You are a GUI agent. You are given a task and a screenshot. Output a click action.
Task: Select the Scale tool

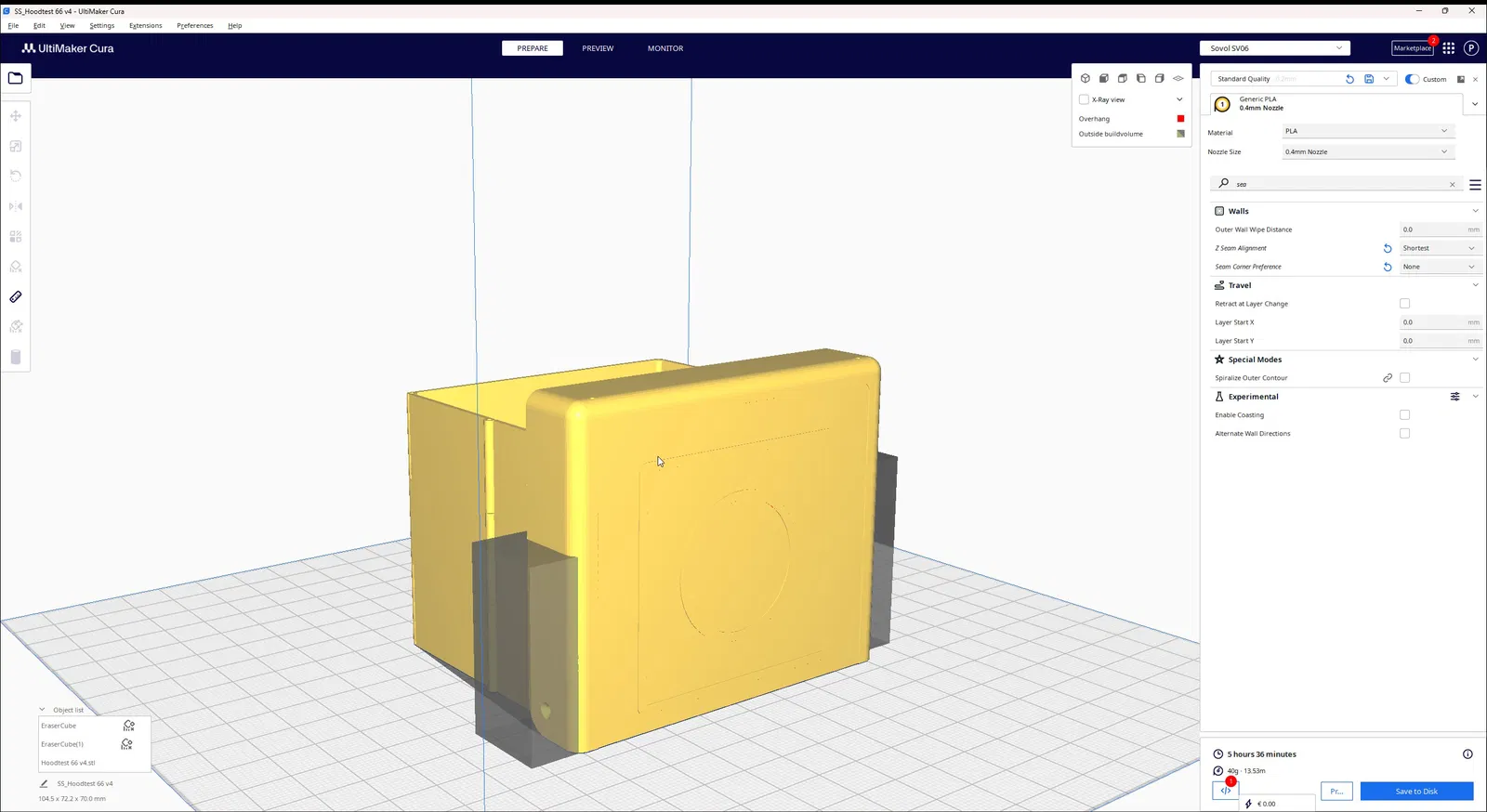16,146
